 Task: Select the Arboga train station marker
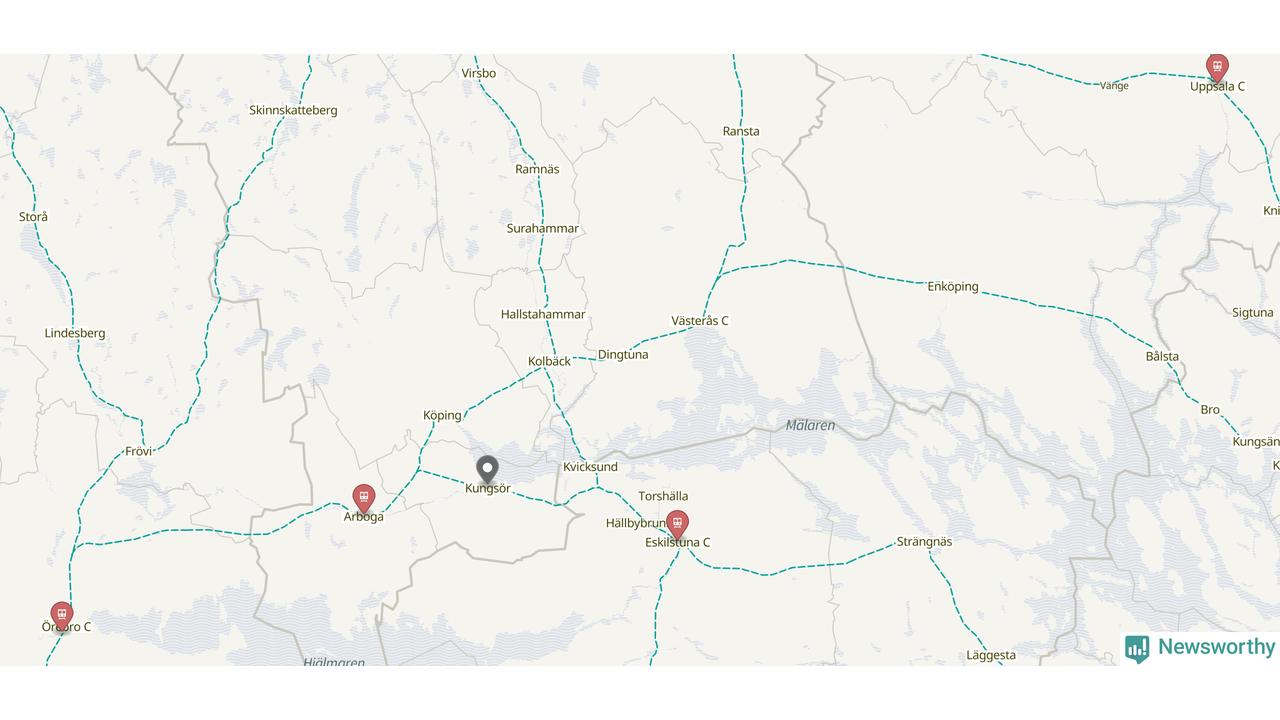pos(363,498)
